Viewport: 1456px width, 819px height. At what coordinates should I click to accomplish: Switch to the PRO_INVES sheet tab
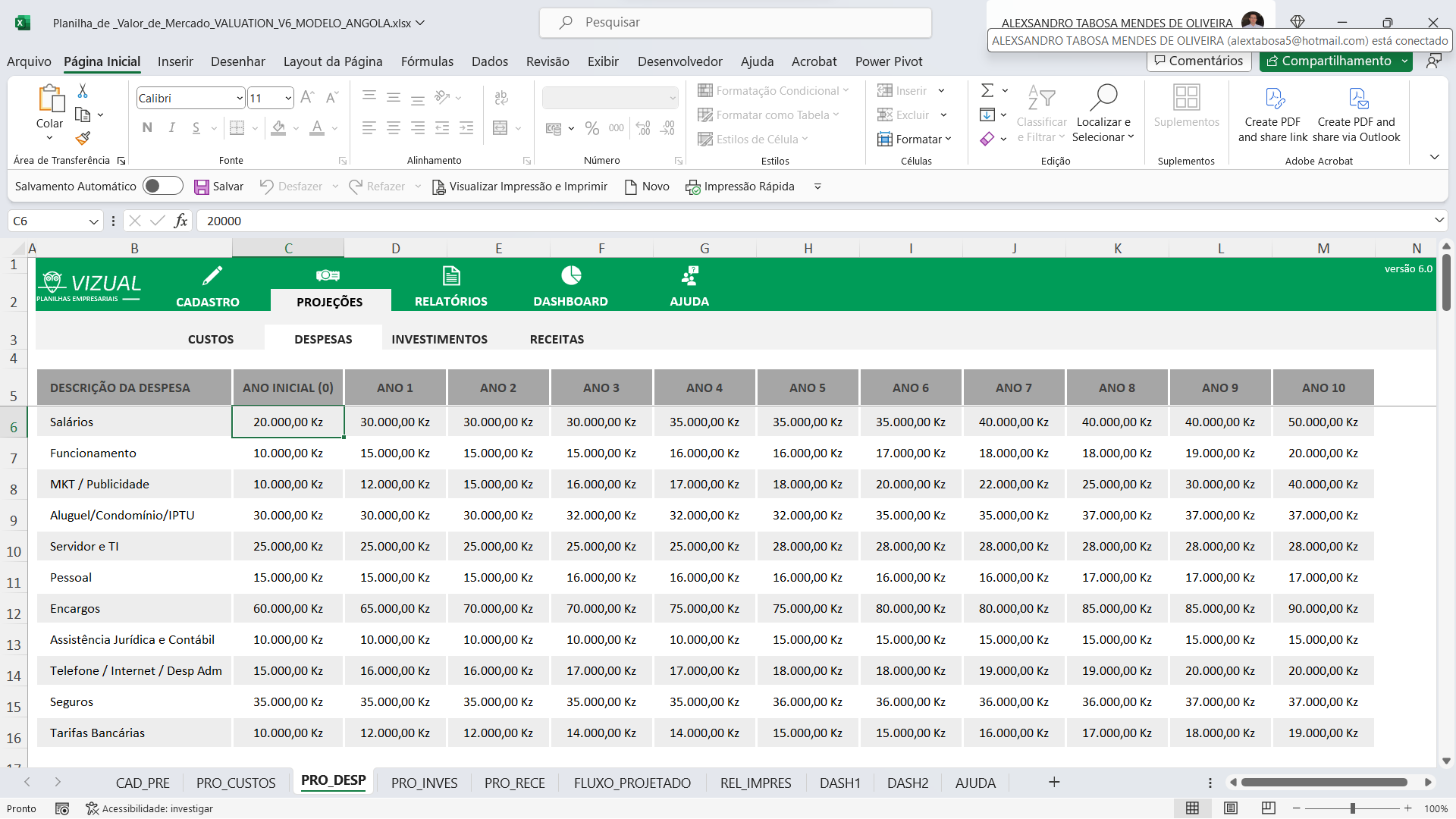point(424,783)
